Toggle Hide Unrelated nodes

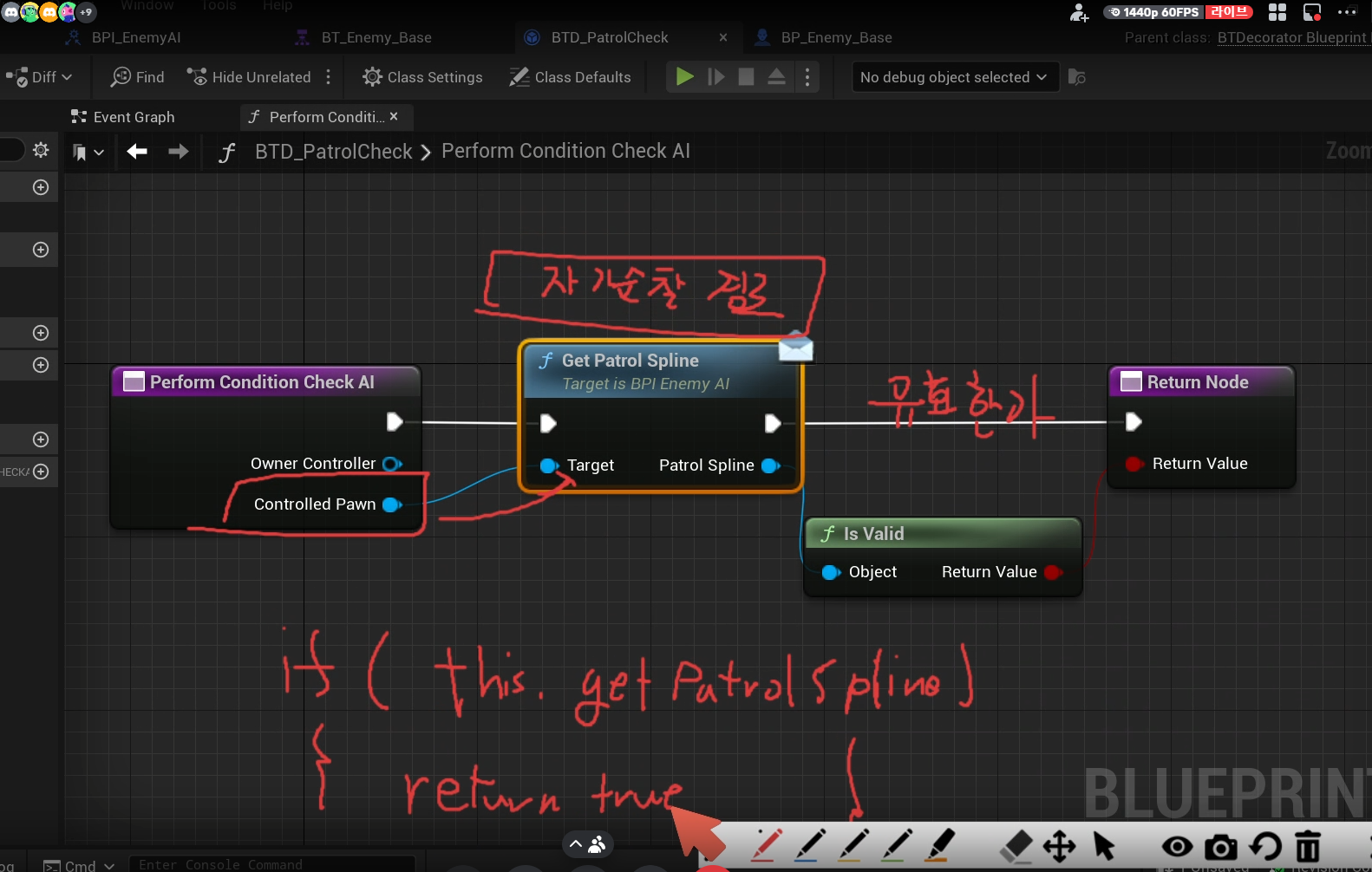249,77
